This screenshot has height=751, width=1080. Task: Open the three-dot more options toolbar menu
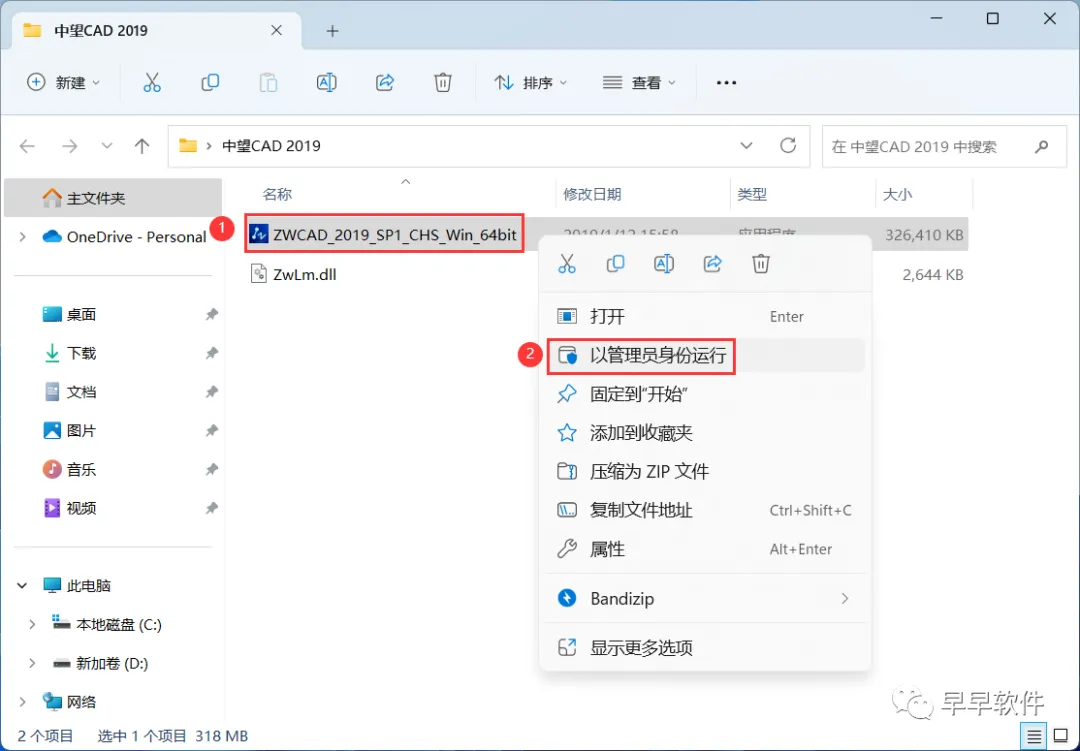tap(727, 83)
